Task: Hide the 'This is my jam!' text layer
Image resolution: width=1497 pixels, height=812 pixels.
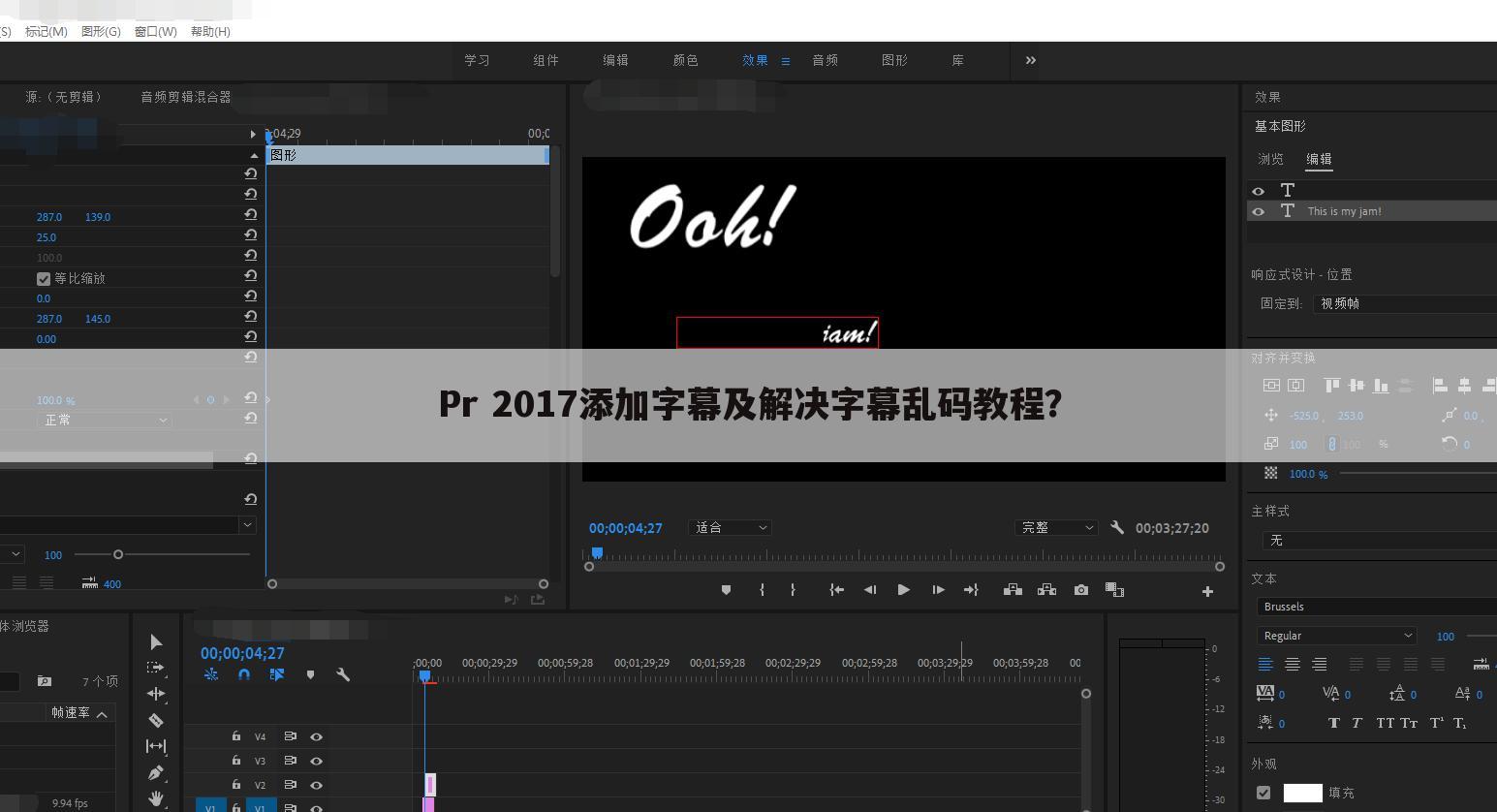Action: tap(1258, 211)
